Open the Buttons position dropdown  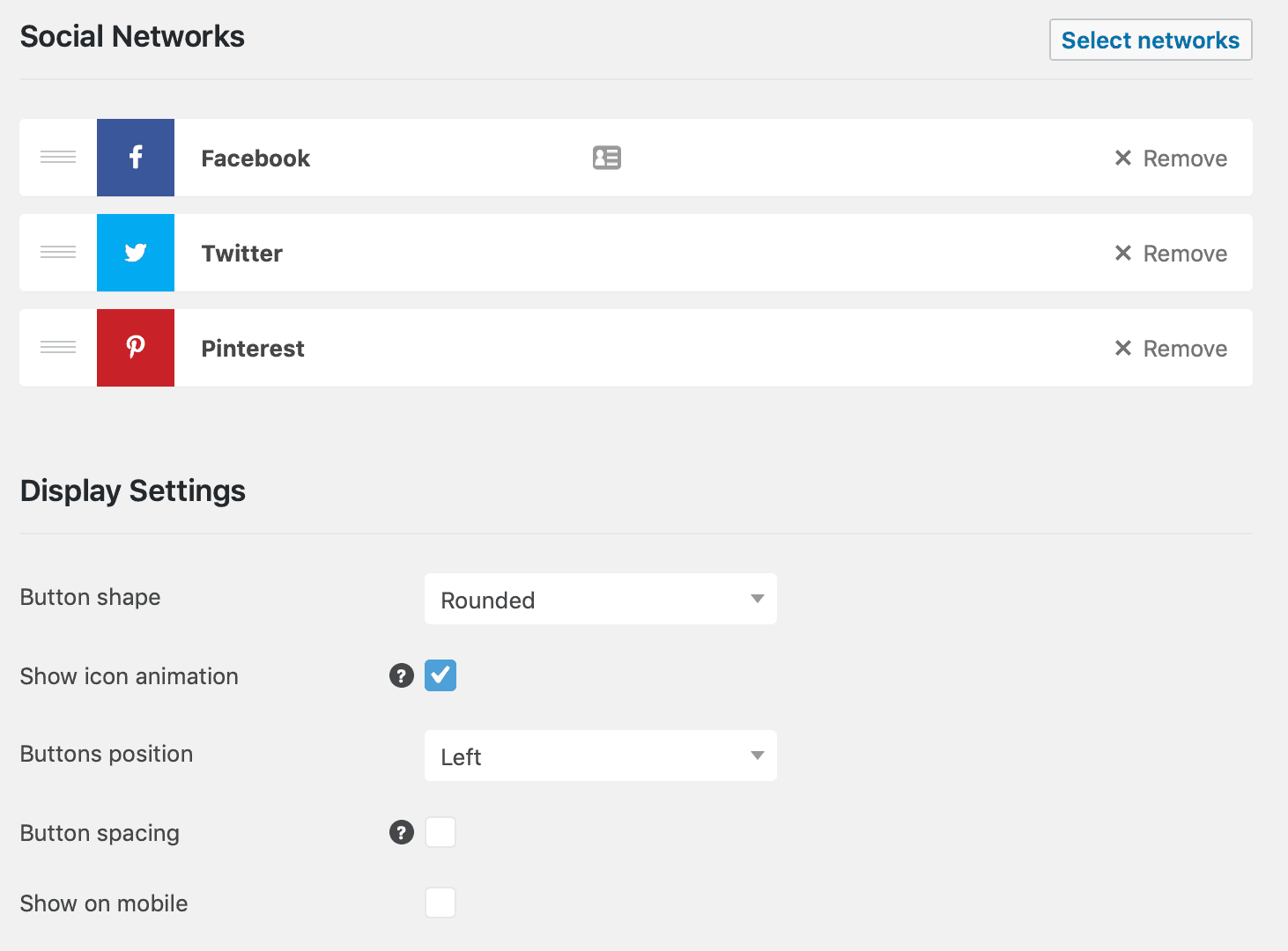(x=600, y=756)
